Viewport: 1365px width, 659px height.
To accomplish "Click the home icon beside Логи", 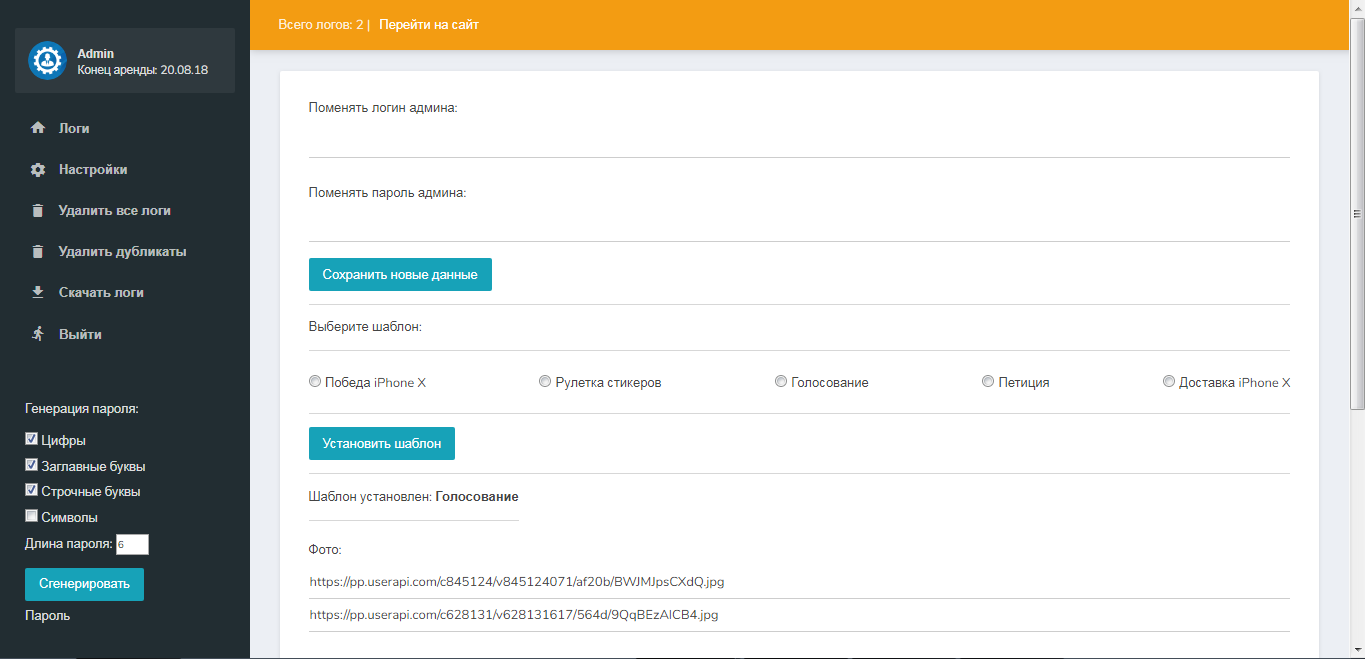I will coord(38,128).
